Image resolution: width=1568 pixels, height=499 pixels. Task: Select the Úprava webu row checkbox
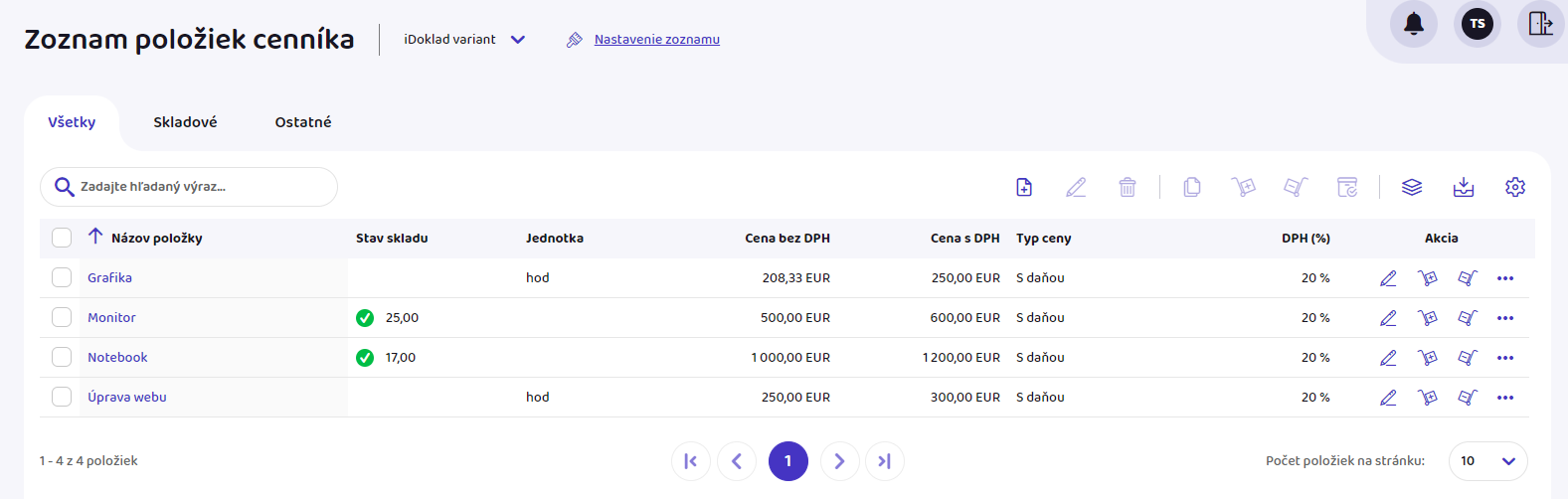[x=62, y=398]
